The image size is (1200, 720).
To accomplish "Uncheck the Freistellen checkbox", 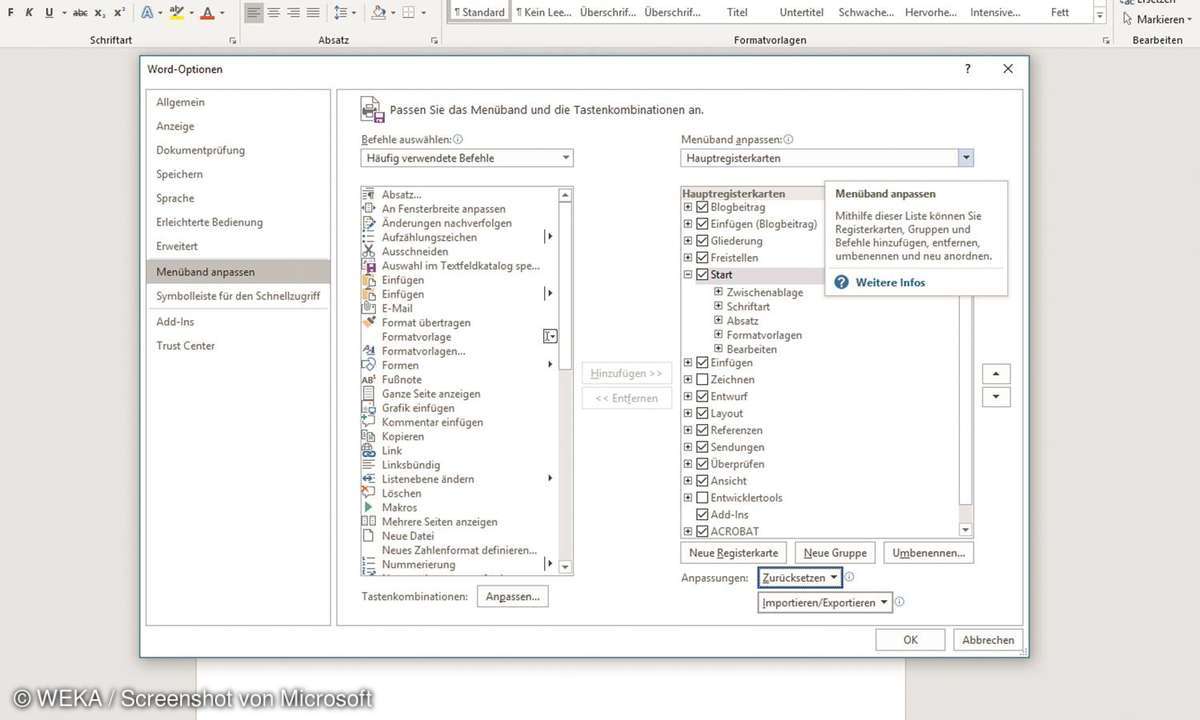I will pos(702,258).
